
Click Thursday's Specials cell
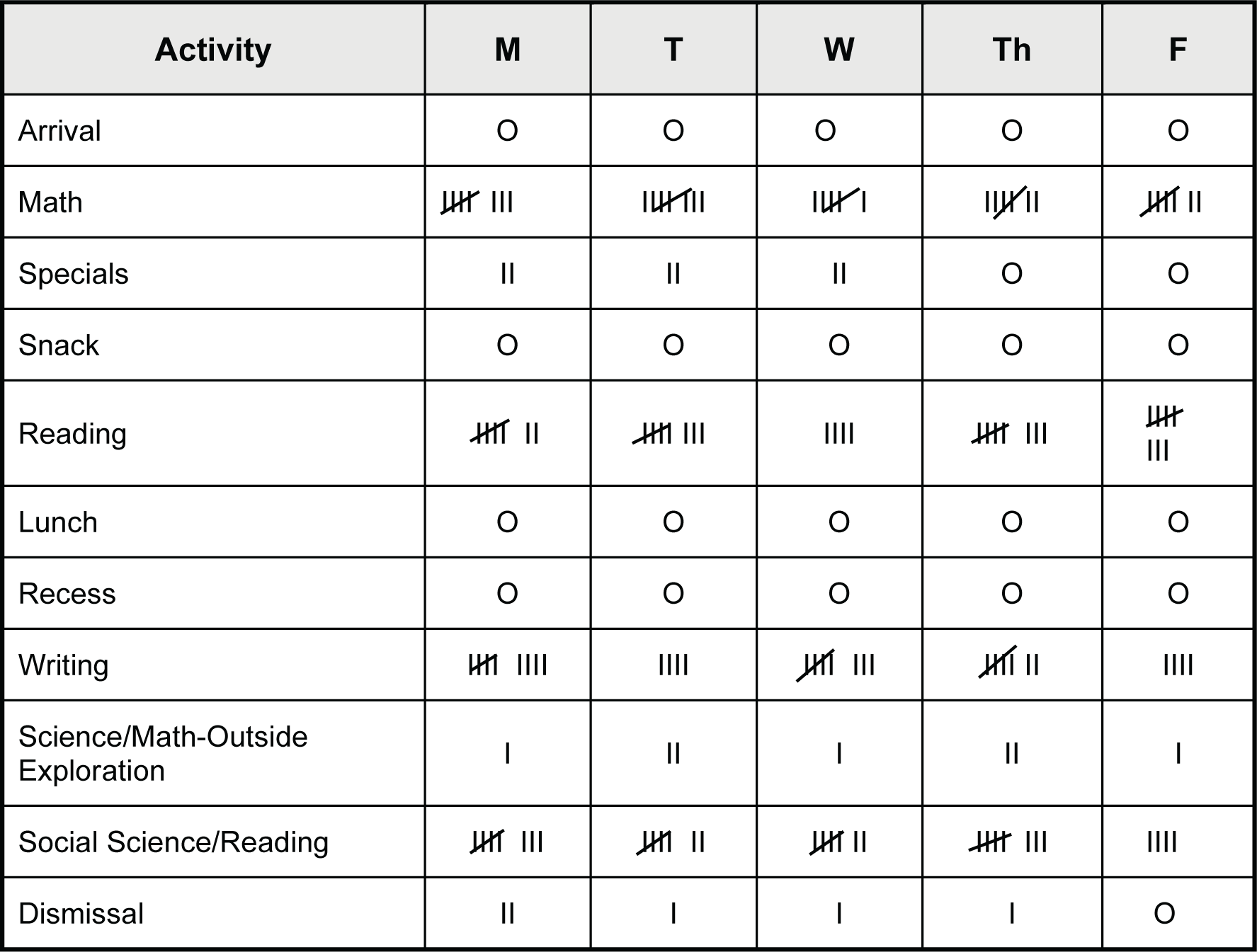click(1011, 274)
